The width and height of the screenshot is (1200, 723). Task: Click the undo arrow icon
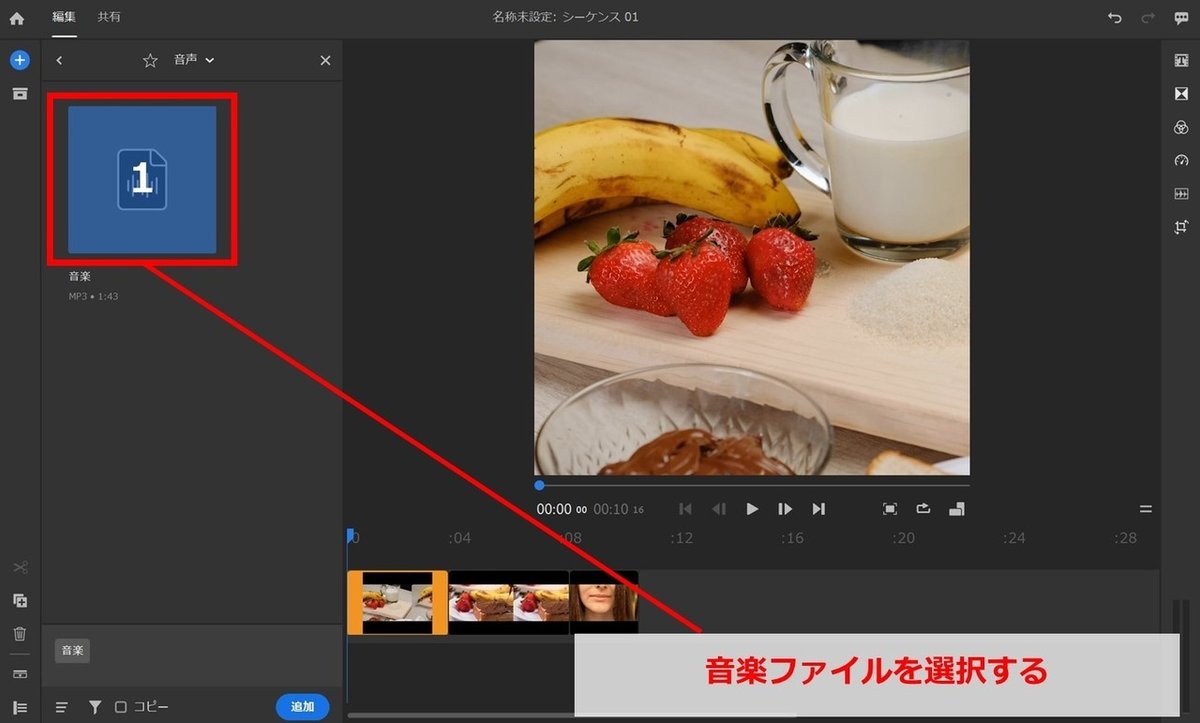1114,18
